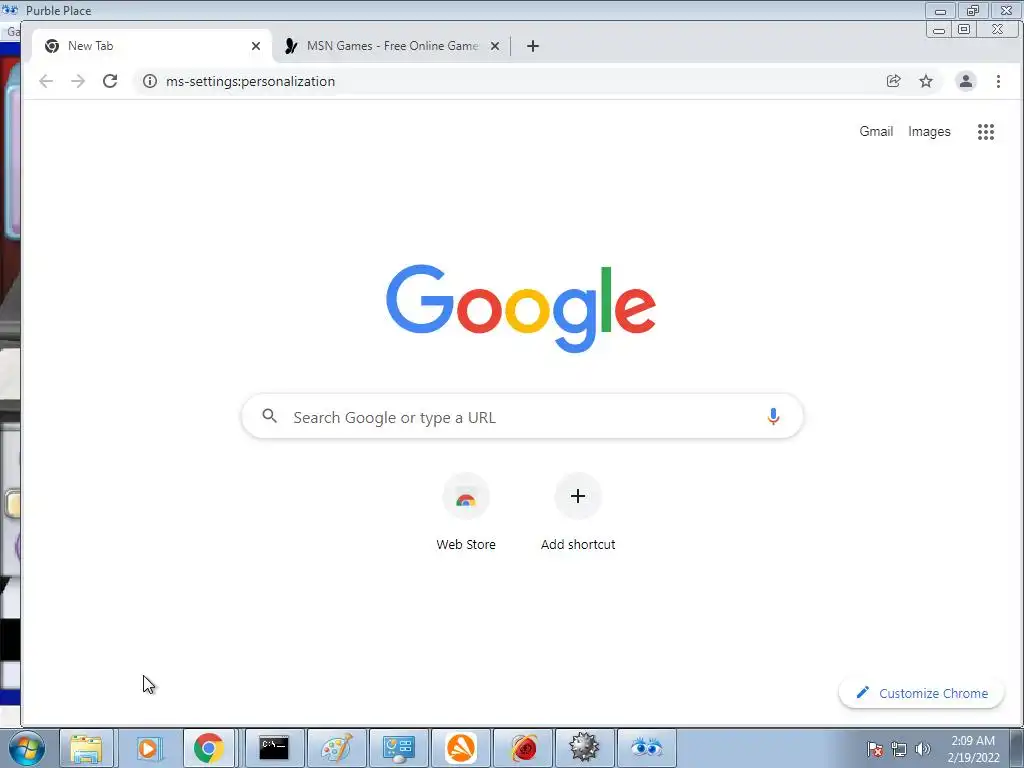Click the search magnifier icon
The width and height of the screenshot is (1024, 768).
point(269,416)
